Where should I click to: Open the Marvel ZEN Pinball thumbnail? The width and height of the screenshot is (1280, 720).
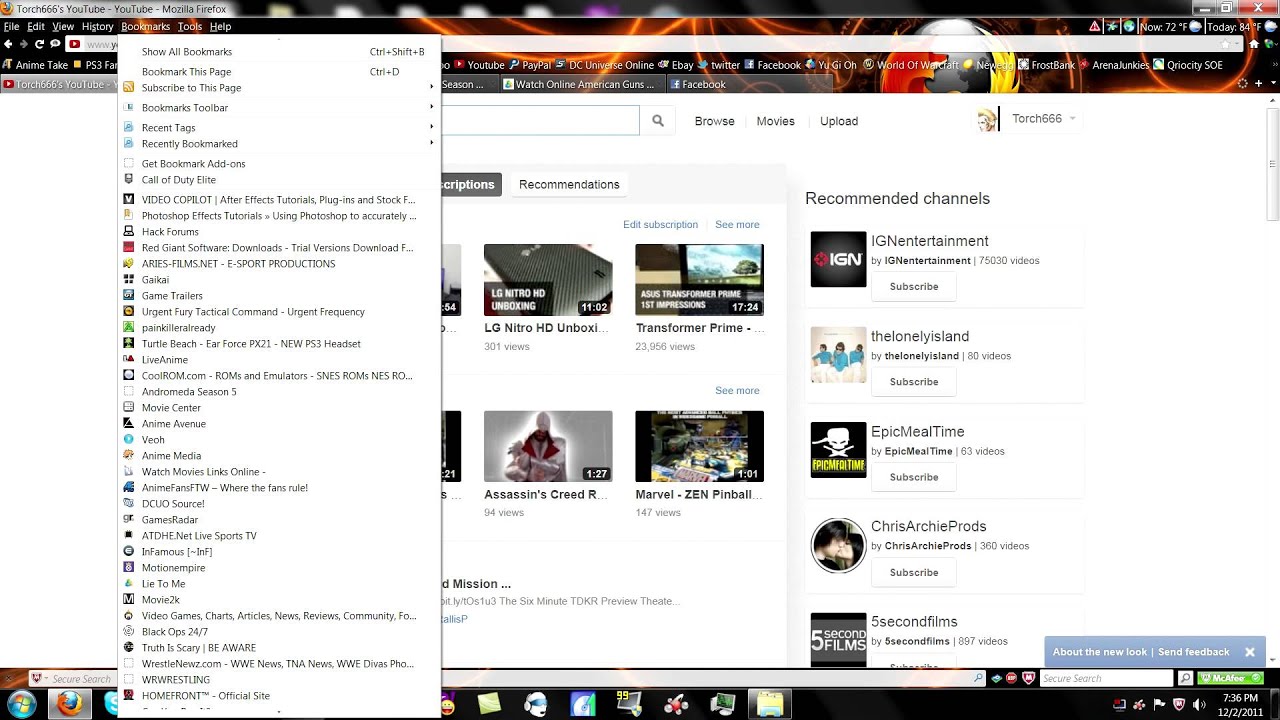(x=699, y=446)
